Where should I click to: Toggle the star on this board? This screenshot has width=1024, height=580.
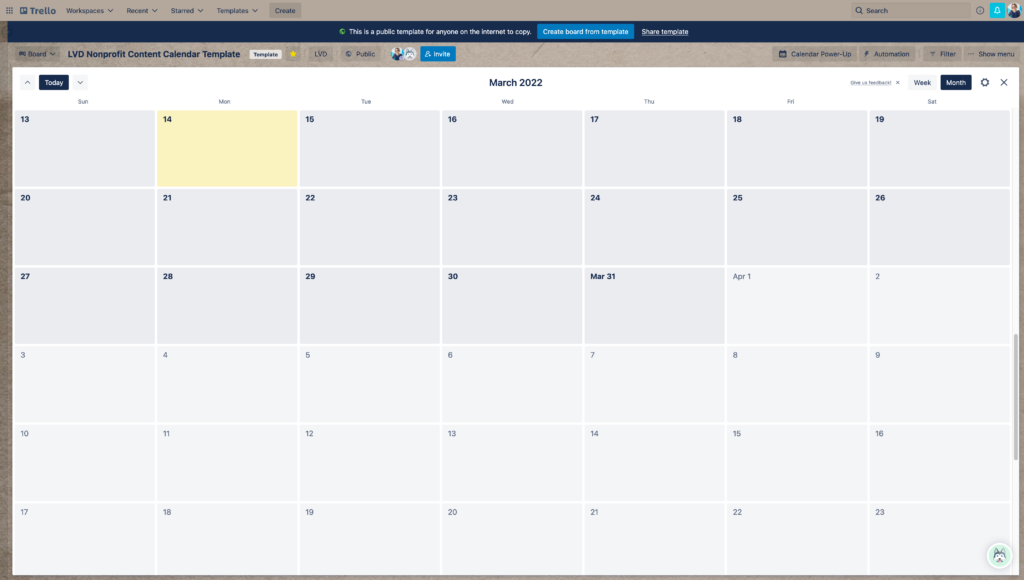[293, 54]
